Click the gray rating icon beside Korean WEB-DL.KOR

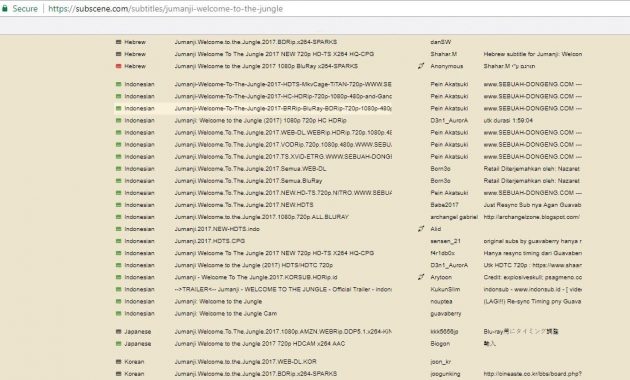(119, 362)
